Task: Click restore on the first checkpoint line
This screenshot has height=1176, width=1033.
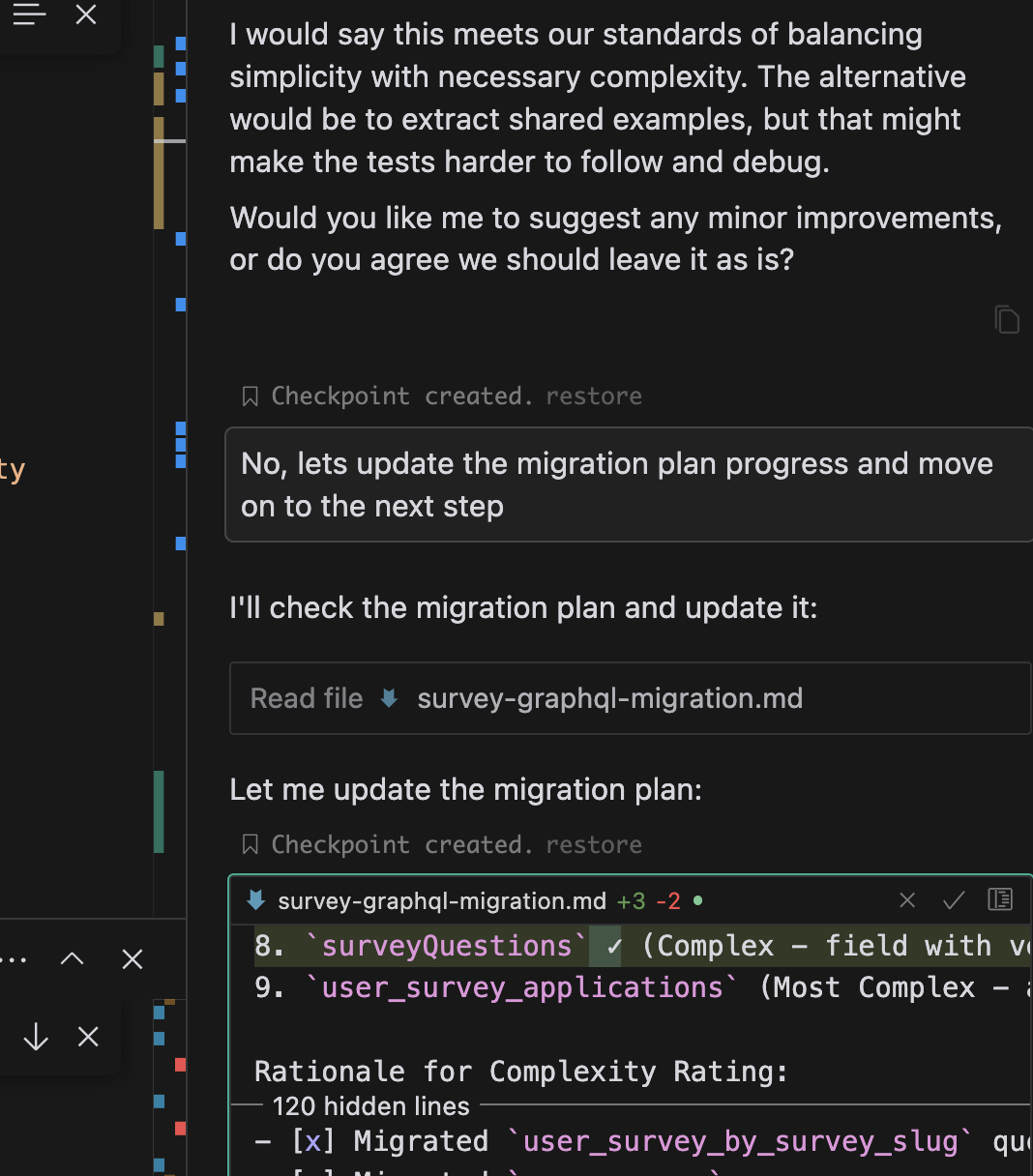Action: pos(594,397)
